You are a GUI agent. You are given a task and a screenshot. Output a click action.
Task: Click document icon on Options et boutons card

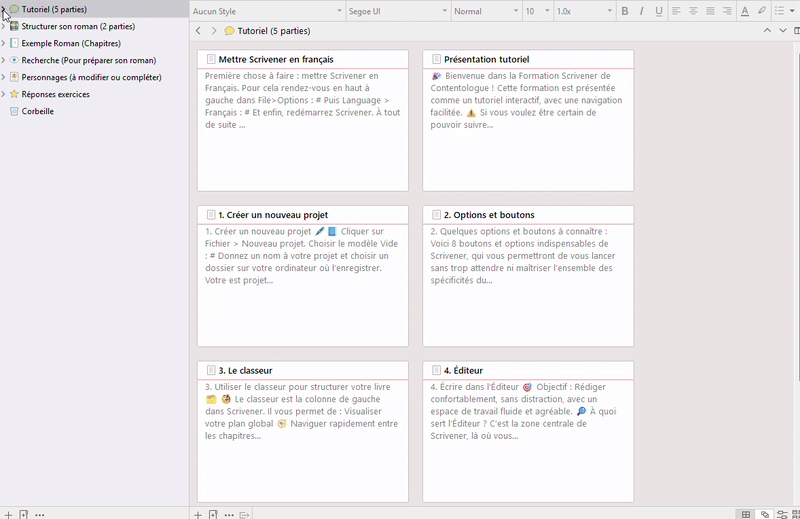tap(436, 215)
